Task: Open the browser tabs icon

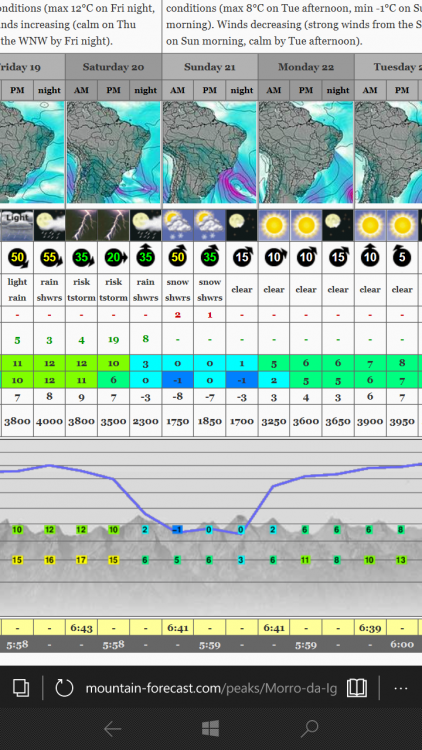Action: (x=21, y=688)
